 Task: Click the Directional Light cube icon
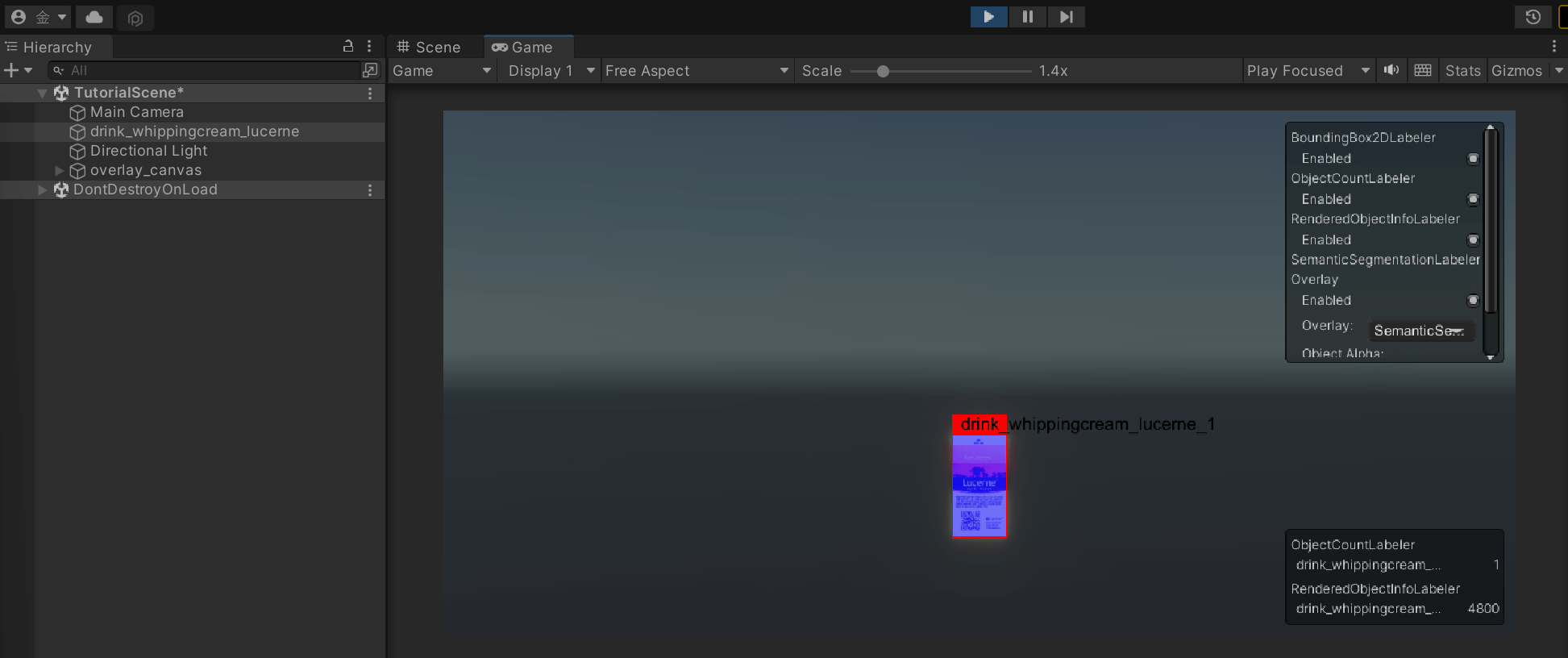(77, 152)
